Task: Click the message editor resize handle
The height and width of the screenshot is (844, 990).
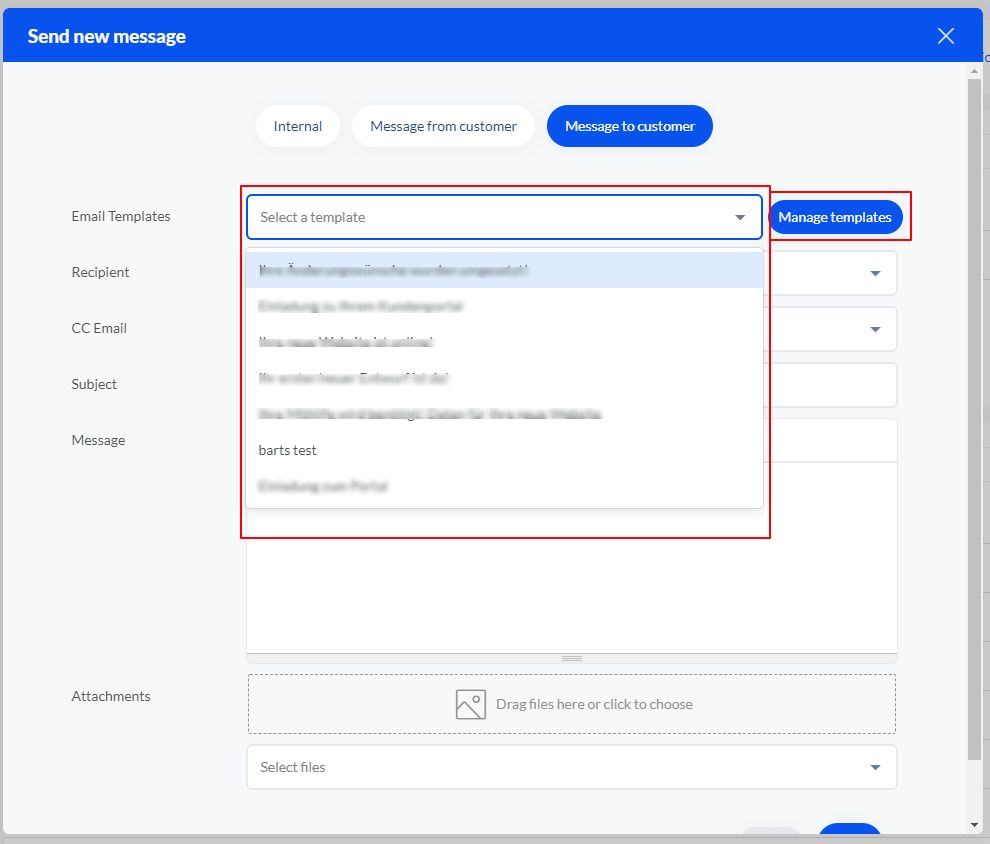Action: point(572,658)
